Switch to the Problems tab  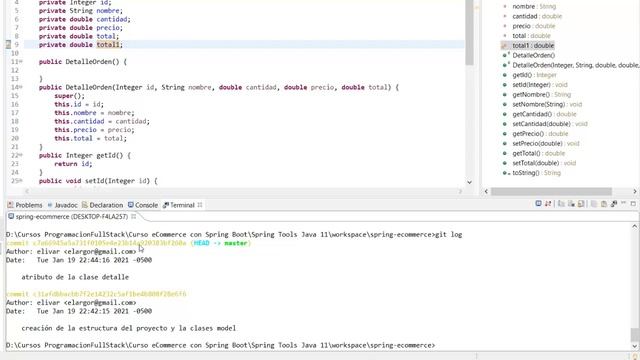[25, 205]
